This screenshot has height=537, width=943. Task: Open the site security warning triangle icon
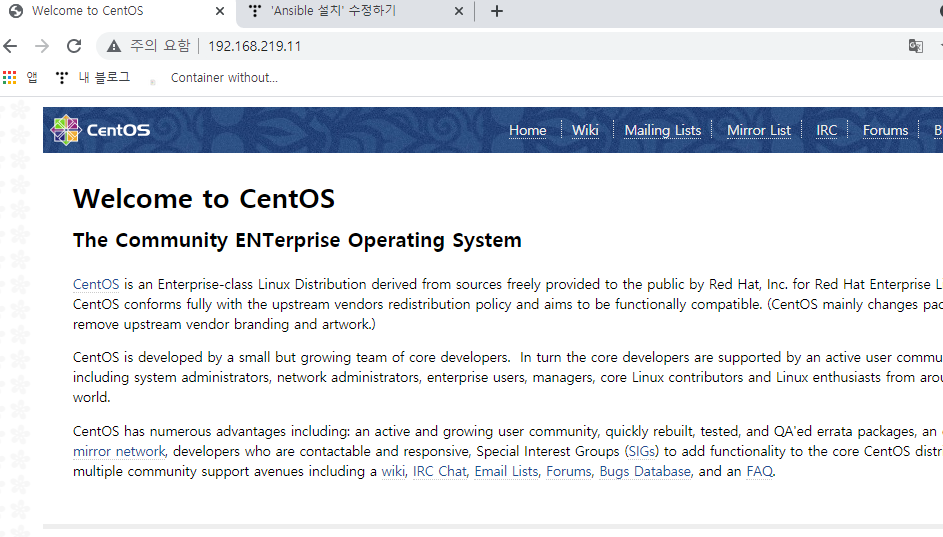tap(114, 46)
